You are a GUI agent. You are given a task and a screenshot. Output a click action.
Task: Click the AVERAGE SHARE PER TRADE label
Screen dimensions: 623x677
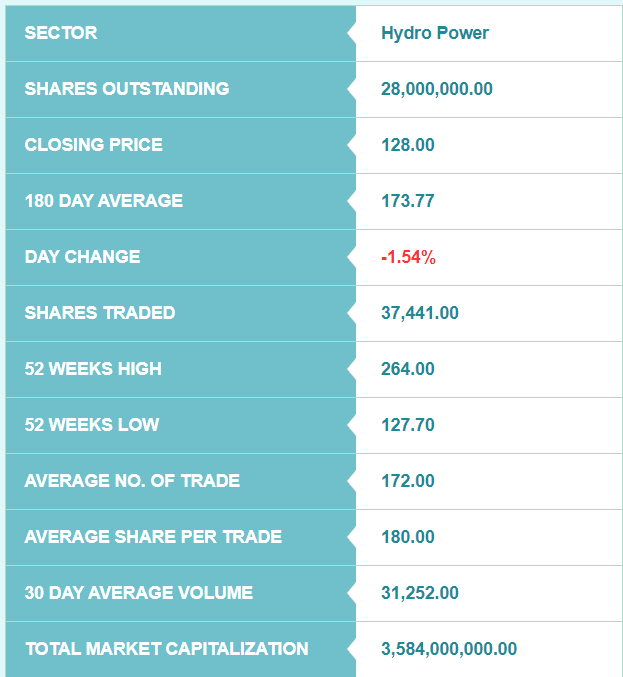[x=153, y=537]
